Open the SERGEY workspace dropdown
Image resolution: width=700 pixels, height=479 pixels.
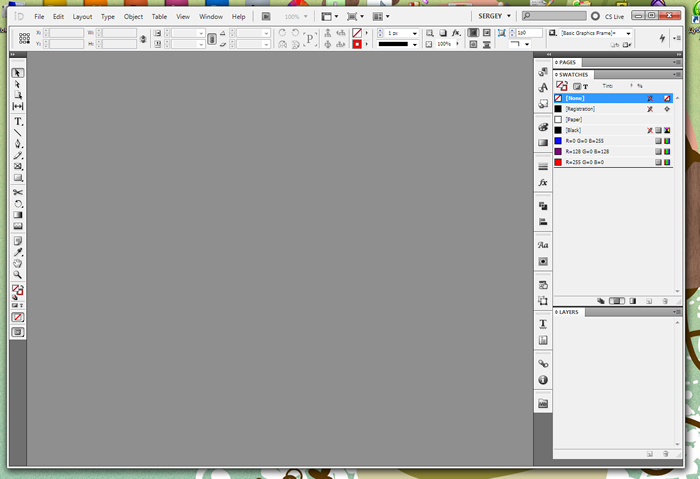pyautogui.click(x=492, y=17)
